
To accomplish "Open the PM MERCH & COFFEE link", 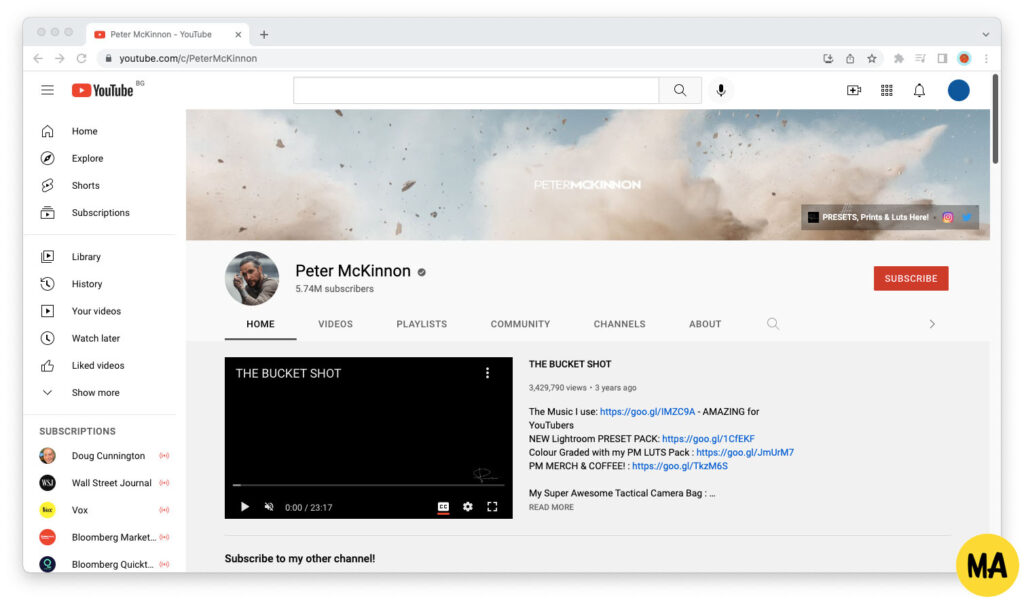I will click(679, 466).
